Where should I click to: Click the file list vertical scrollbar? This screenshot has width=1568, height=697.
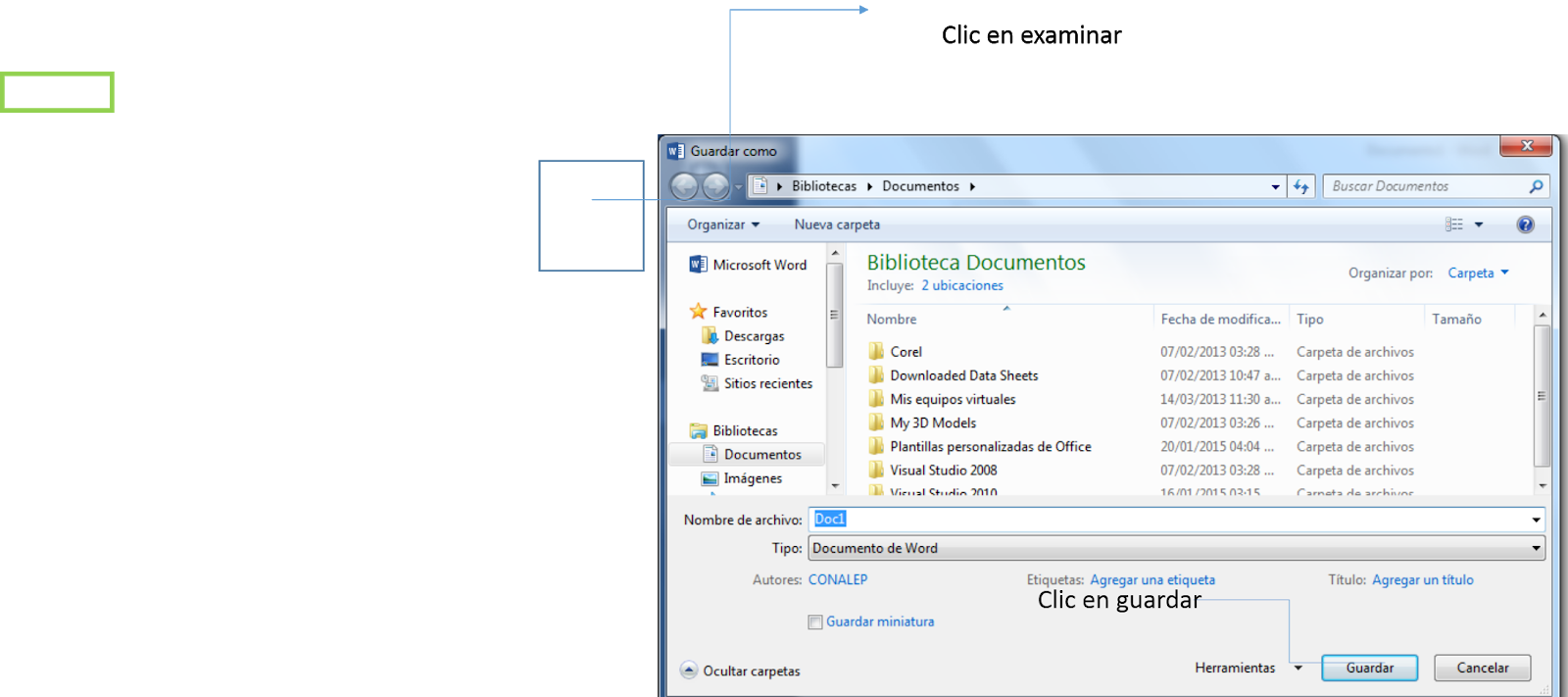[x=1542, y=397]
